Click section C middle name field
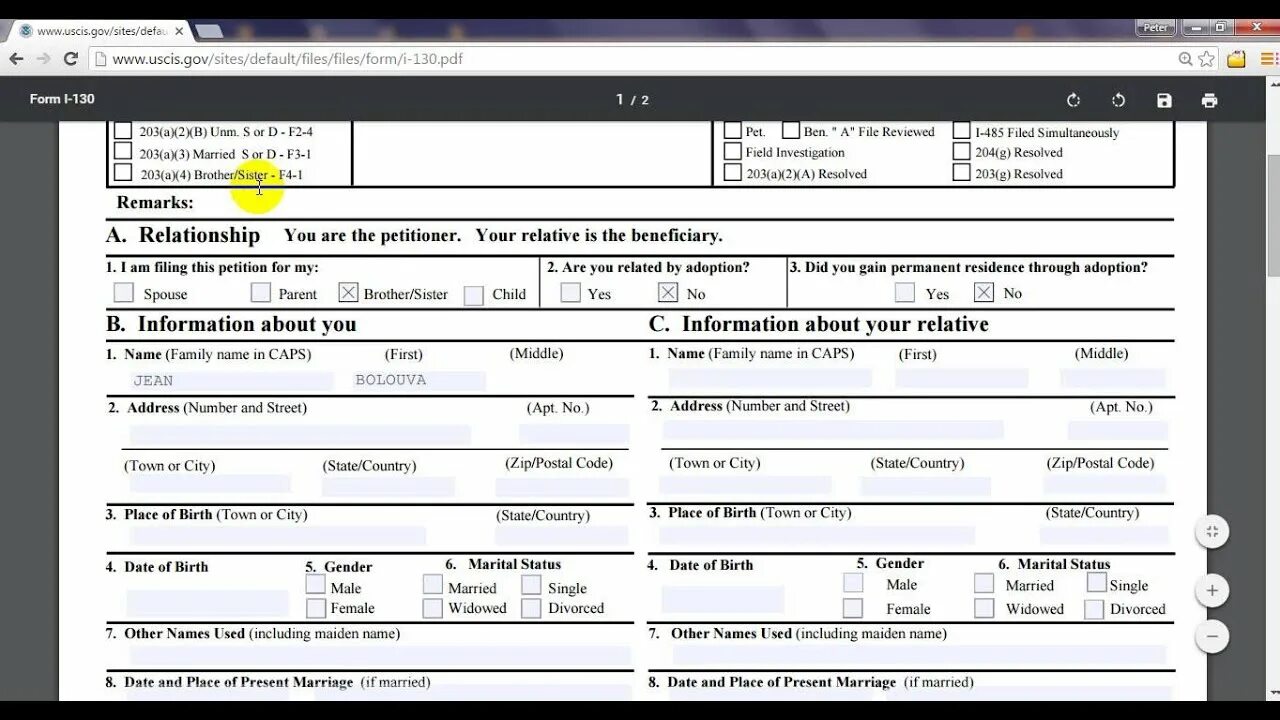1280x720 pixels. tap(1113, 378)
